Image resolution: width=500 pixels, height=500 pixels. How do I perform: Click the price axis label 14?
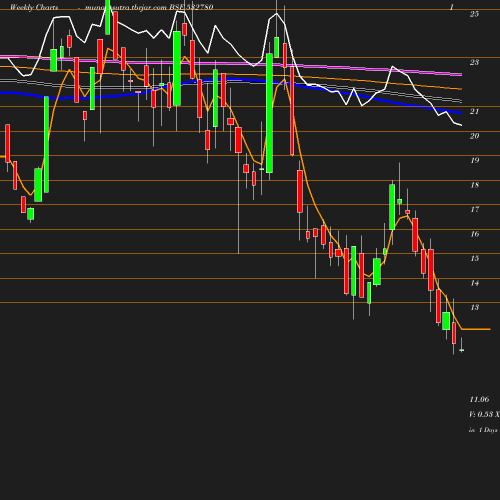point(474,283)
